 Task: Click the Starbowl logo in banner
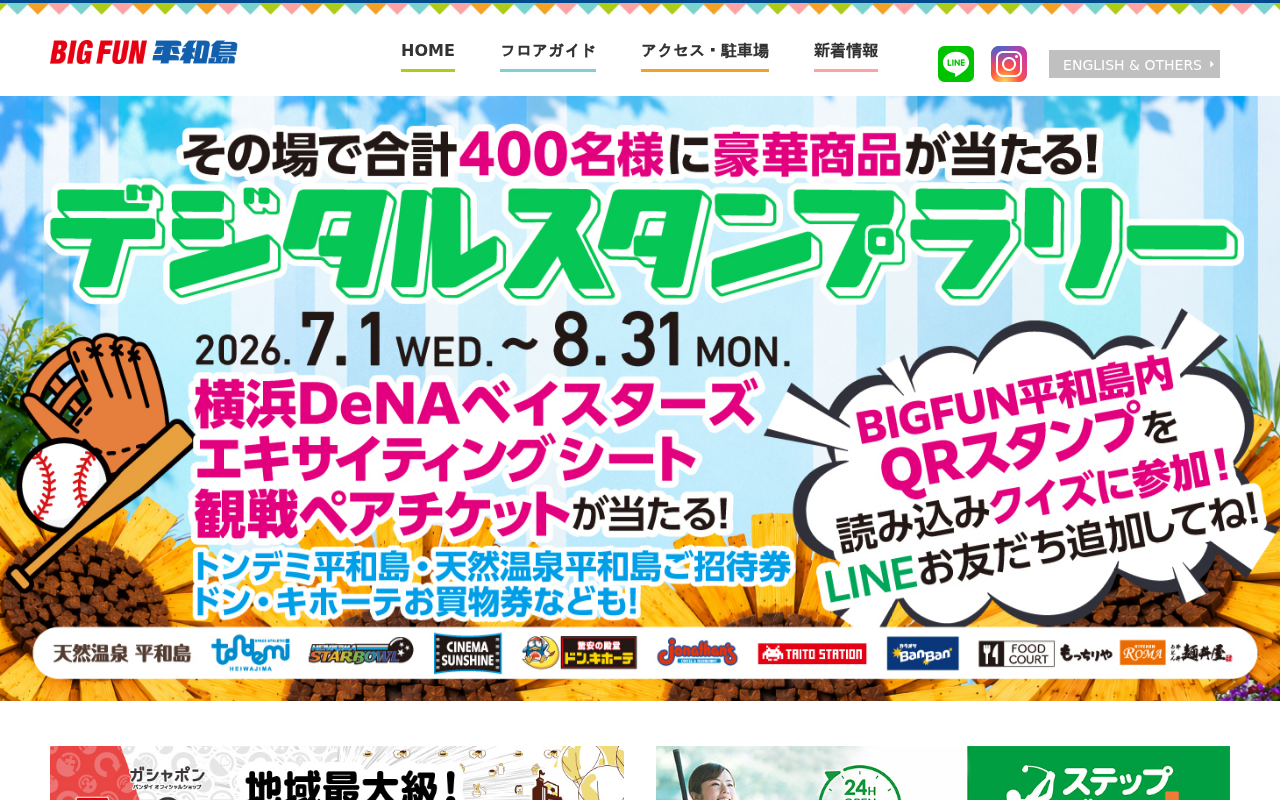pyautogui.click(x=361, y=652)
